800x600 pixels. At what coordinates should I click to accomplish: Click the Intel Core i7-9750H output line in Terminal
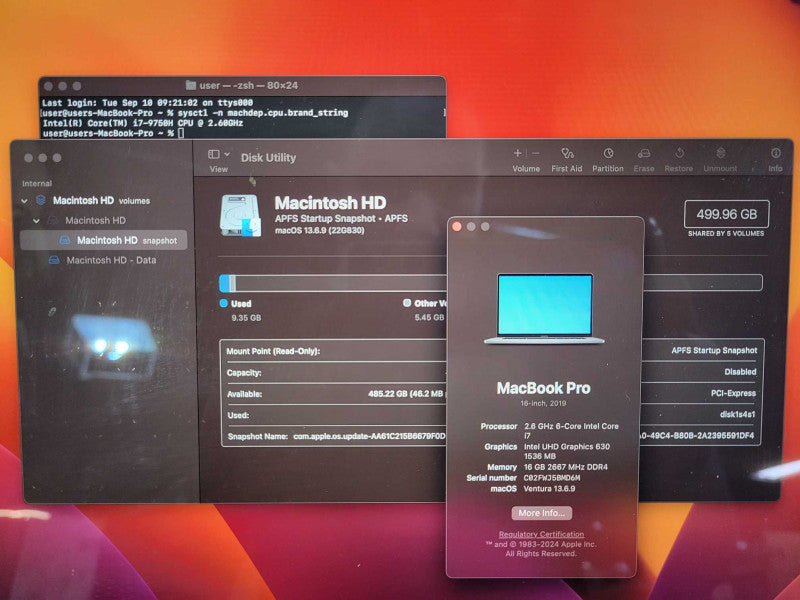(x=143, y=123)
